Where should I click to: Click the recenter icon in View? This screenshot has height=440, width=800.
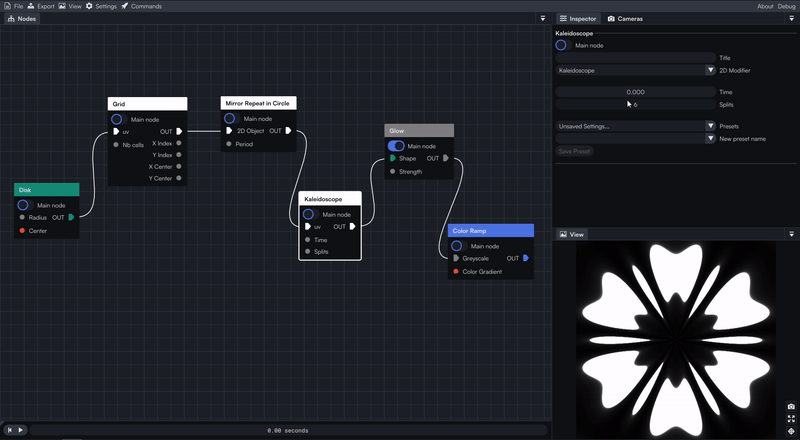(x=791, y=431)
